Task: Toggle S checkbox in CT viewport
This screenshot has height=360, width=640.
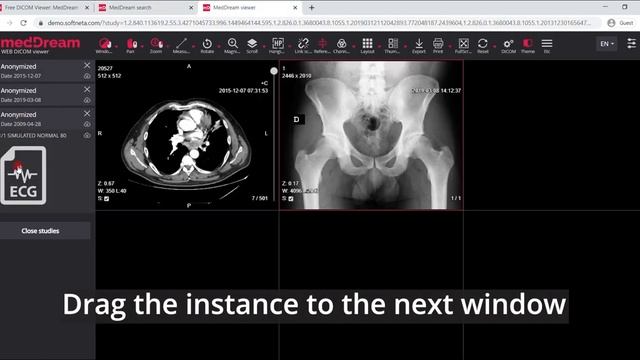Action: click(x=107, y=199)
